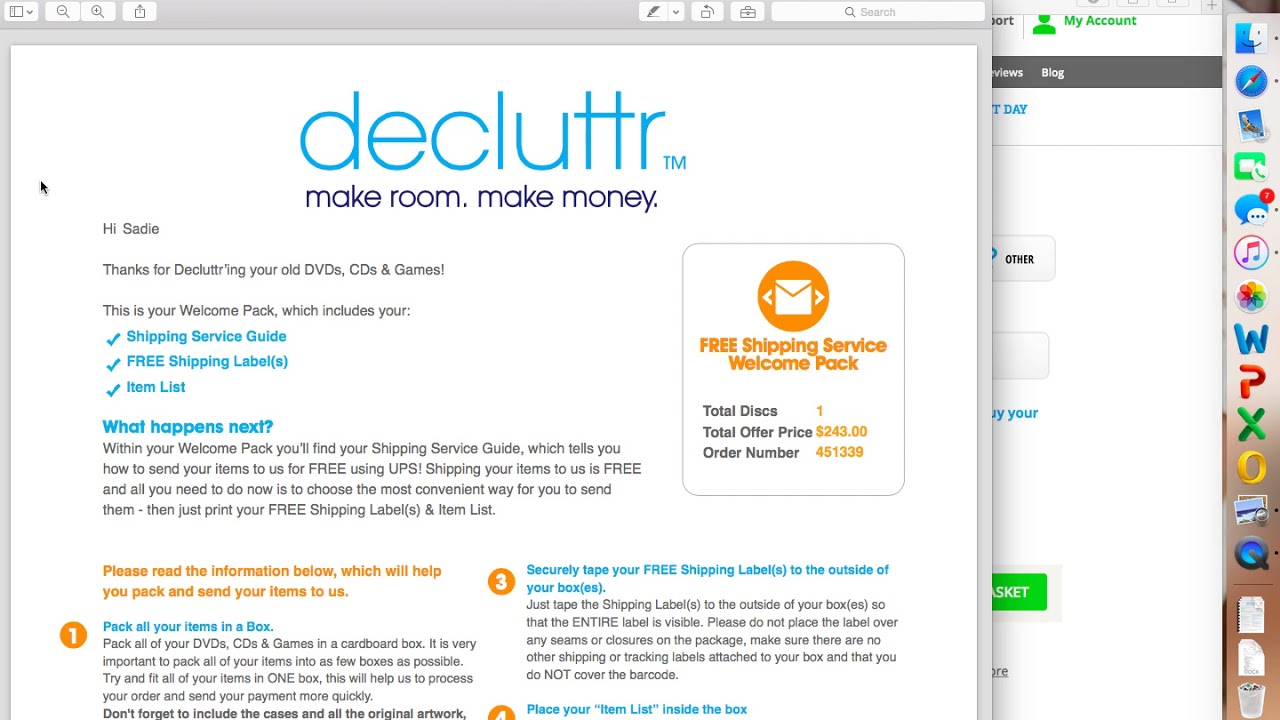Open the Blog tab in browser window

pos(1052,72)
